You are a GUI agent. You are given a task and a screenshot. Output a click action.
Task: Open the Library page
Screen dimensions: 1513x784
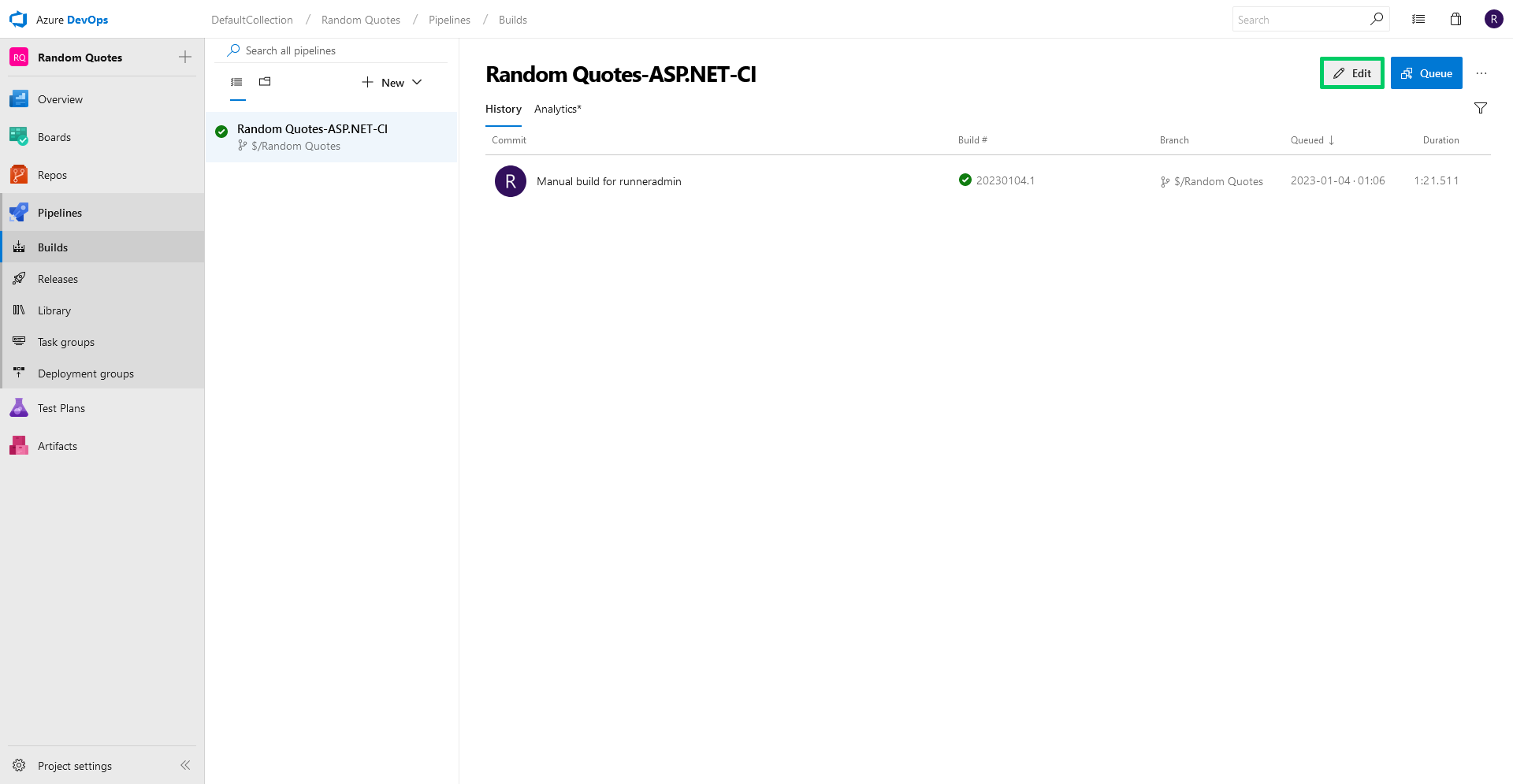[102, 310]
